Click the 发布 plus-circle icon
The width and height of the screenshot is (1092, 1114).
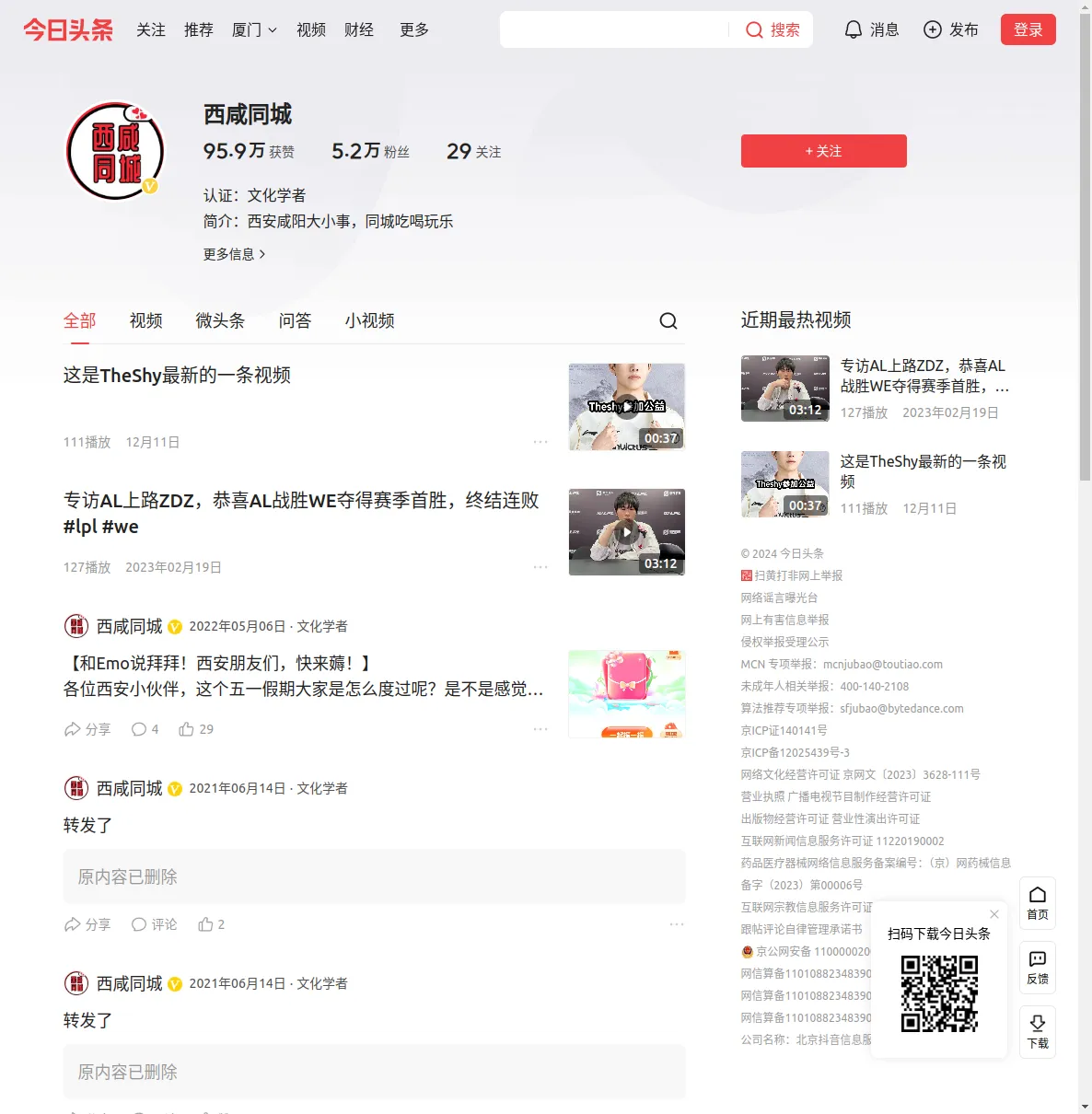pos(933,29)
